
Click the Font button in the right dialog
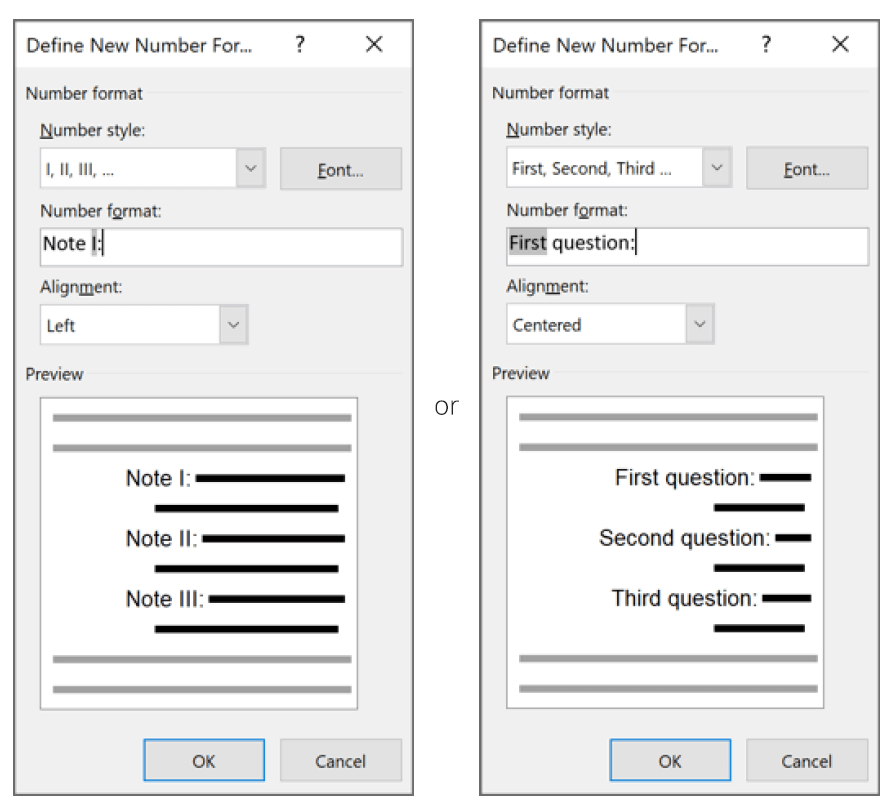coord(807,168)
